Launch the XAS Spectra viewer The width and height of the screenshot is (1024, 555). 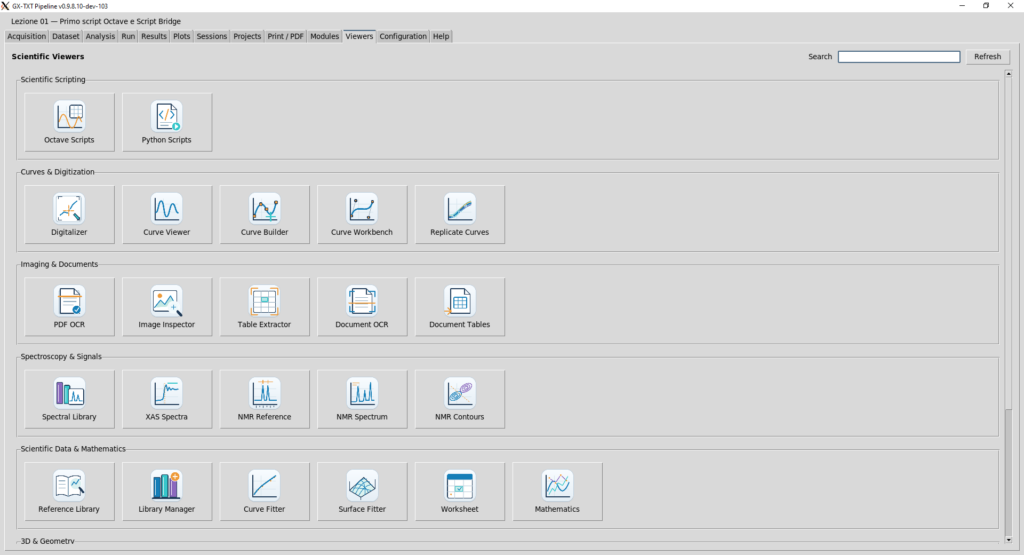[x=167, y=400]
